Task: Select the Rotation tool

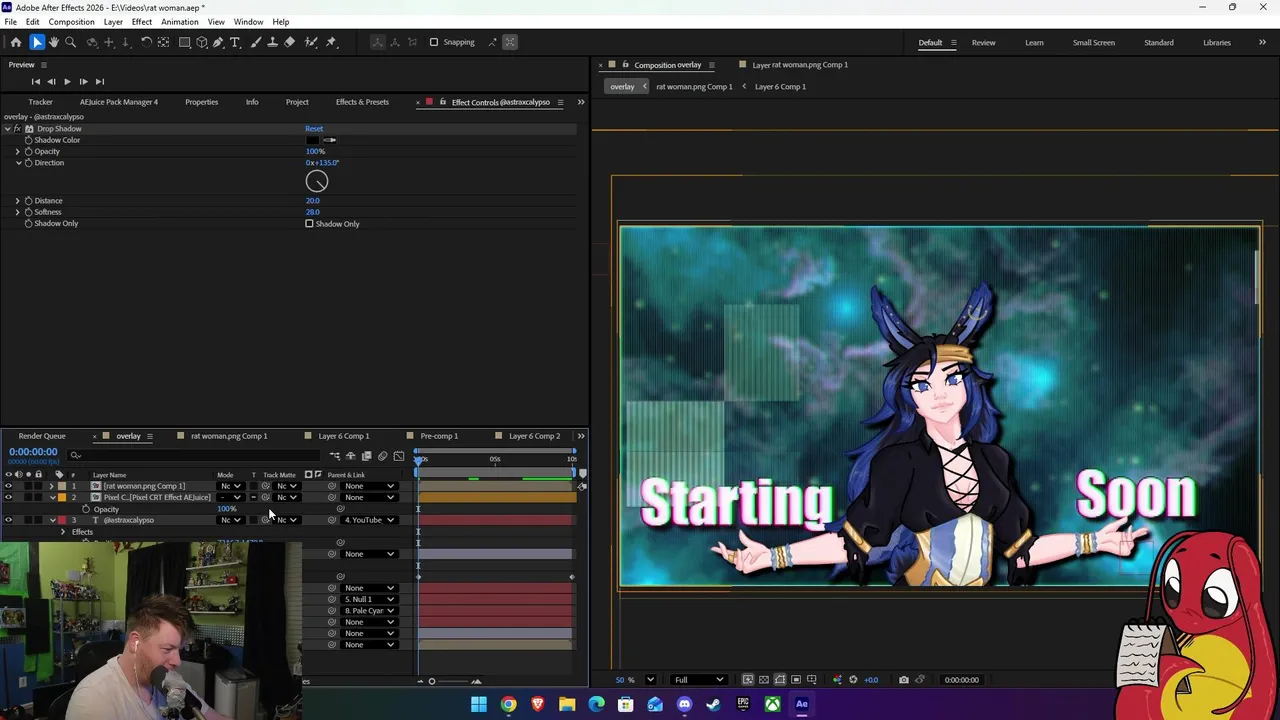Action: pyautogui.click(x=146, y=42)
